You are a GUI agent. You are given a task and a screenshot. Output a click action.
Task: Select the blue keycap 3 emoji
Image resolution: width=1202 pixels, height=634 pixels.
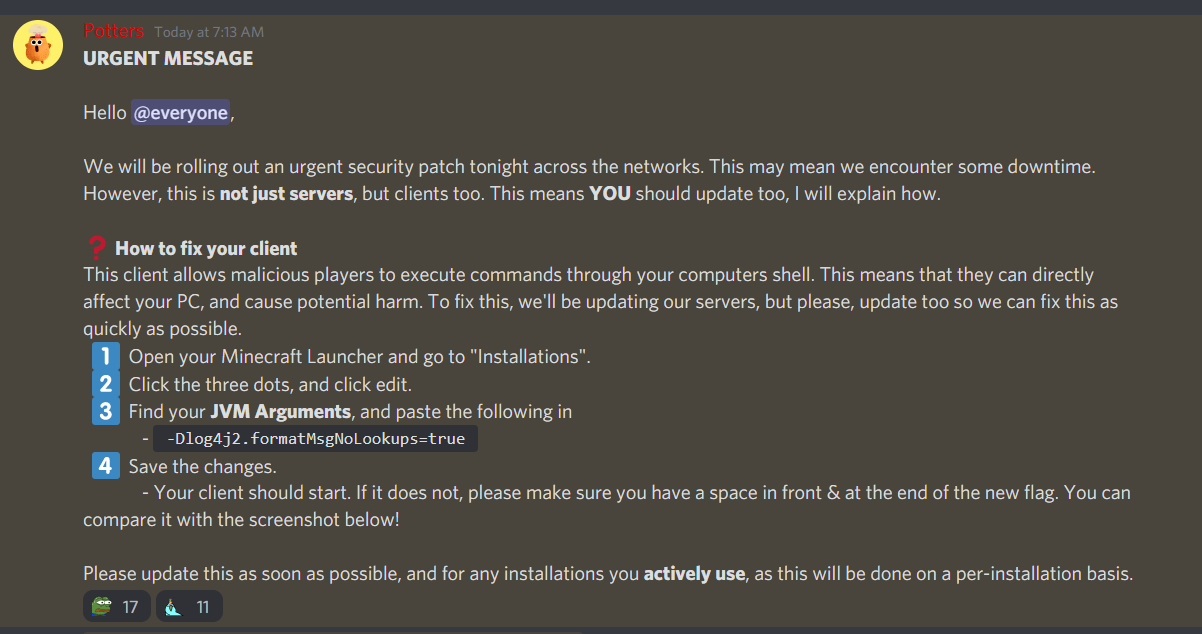tap(105, 411)
